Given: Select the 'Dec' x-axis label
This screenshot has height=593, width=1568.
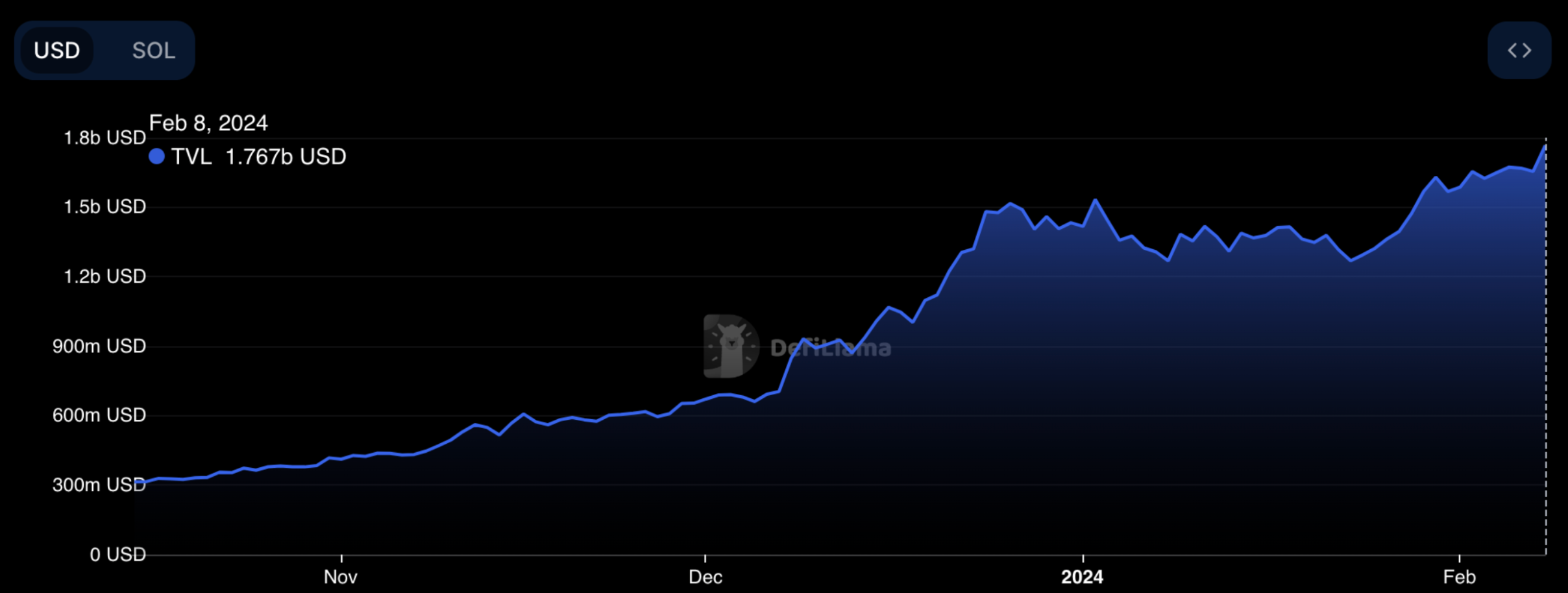Looking at the screenshot, I should tap(705, 577).
